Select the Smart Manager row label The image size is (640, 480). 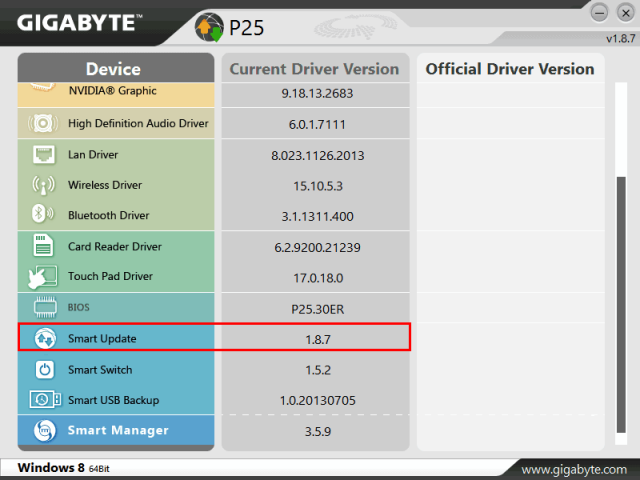coord(118,430)
